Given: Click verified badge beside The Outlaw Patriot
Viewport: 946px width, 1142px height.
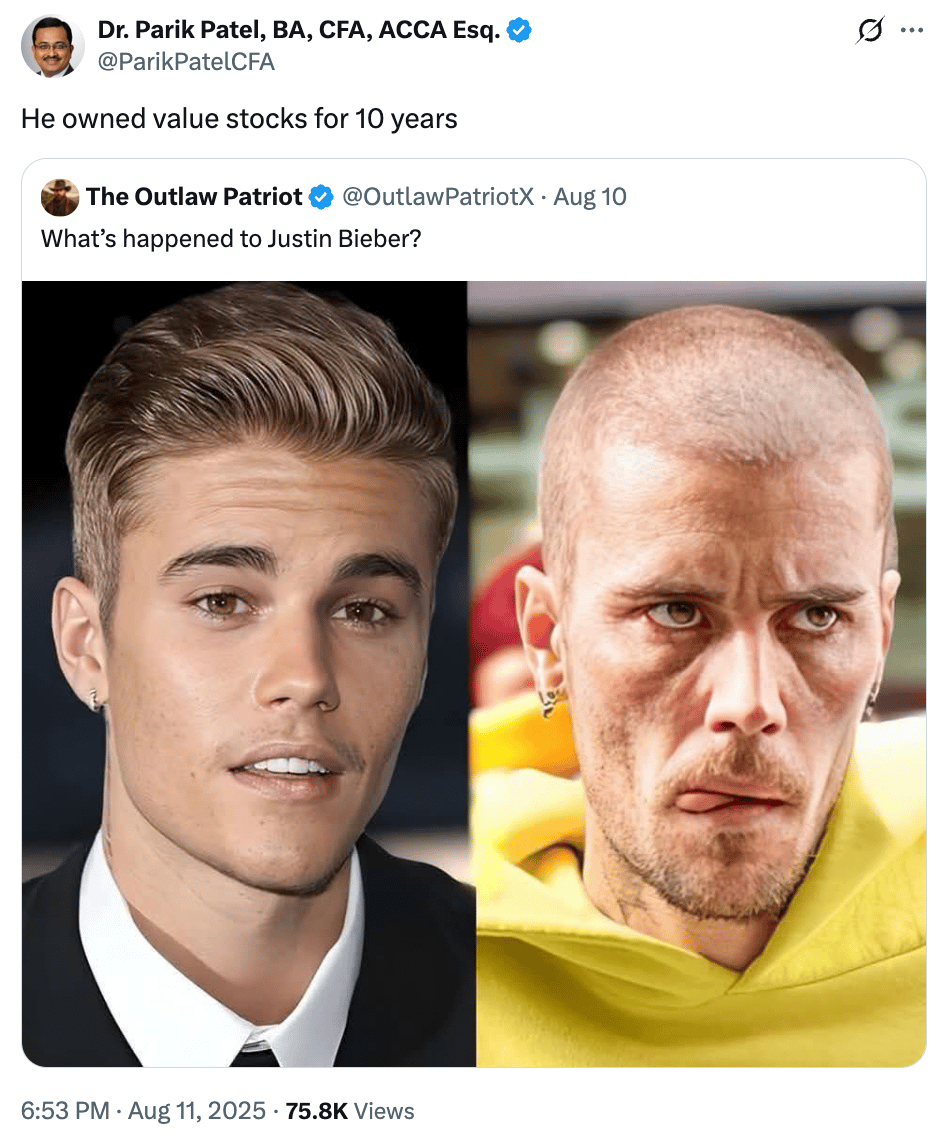Looking at the screenshot, I should (x=320, y=197).
